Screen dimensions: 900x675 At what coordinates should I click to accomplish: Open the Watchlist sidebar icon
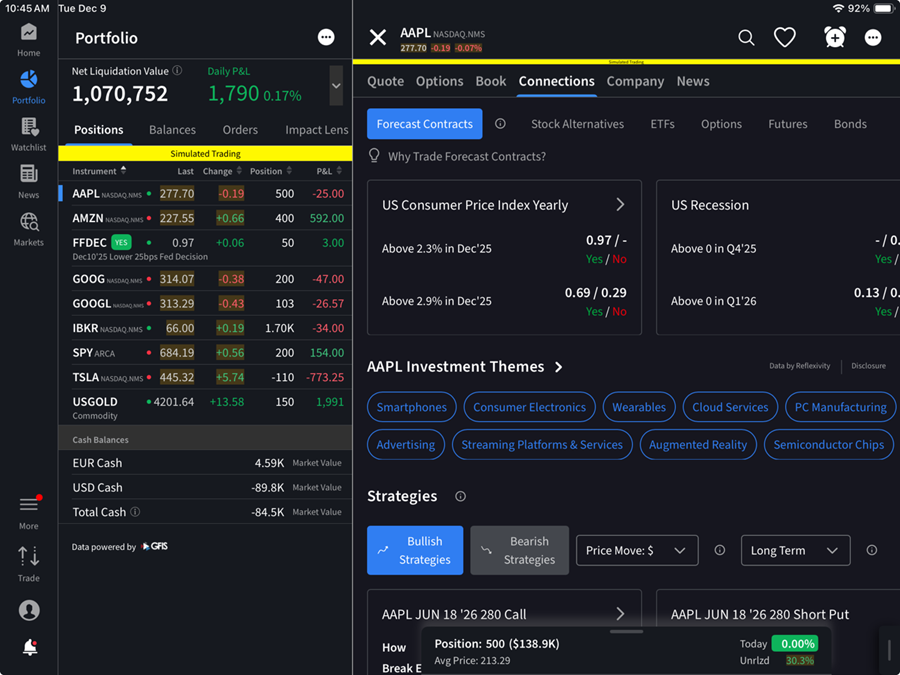(x=29, y=134)
